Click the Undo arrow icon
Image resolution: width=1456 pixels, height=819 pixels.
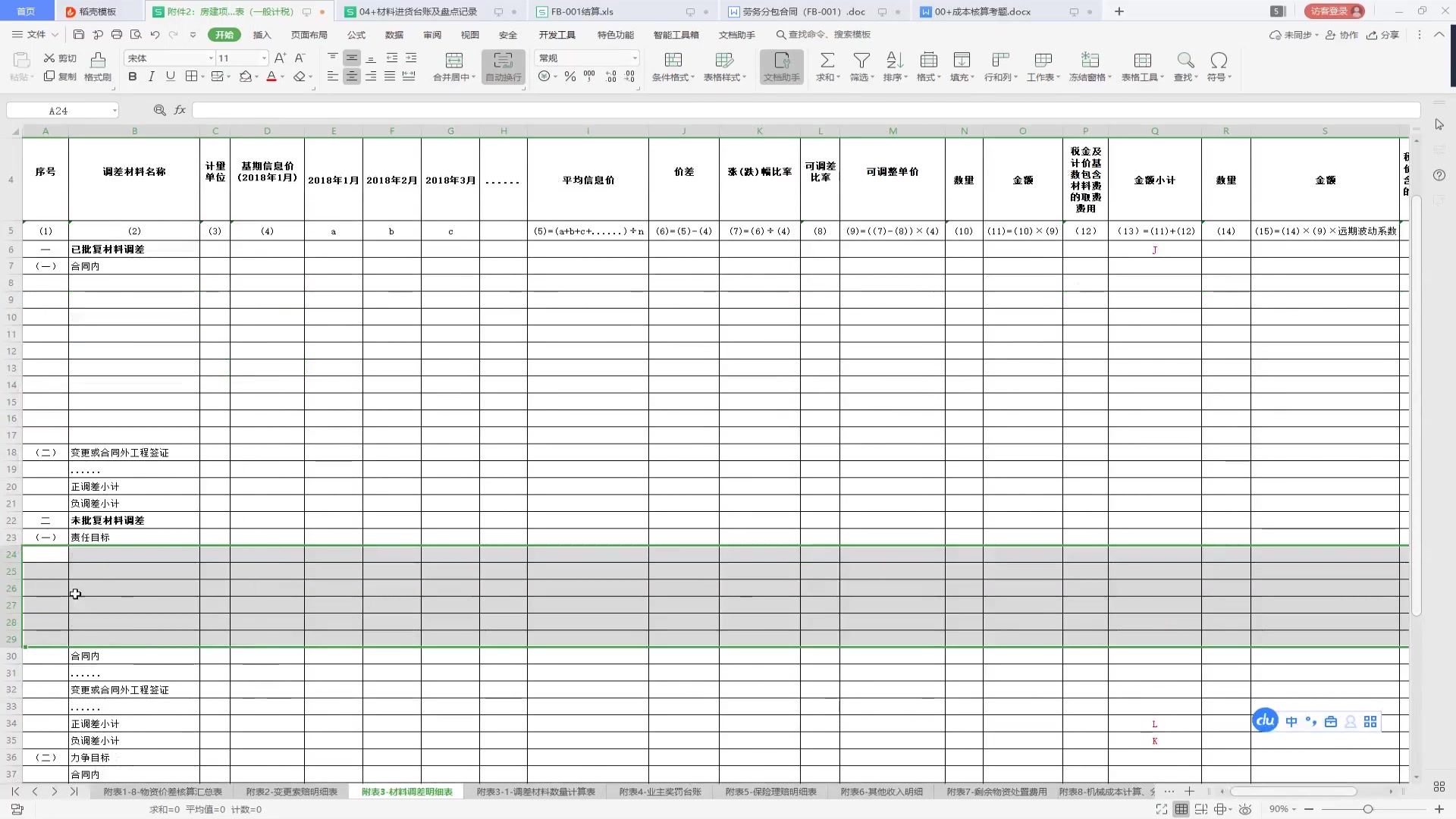point(155,35)
